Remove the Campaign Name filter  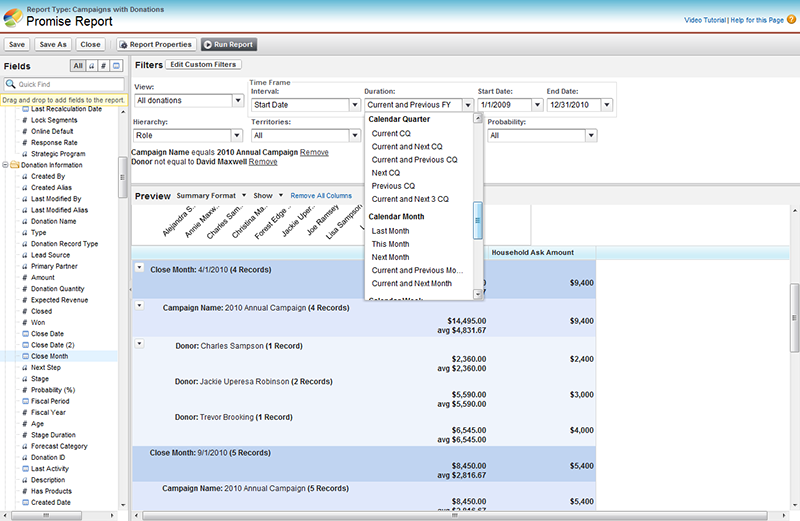click(x=314, y=152)
